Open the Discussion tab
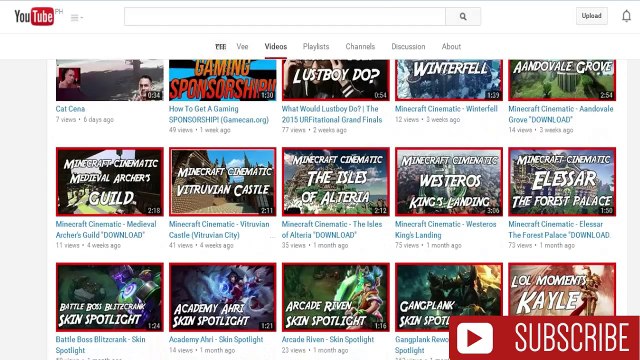Image resolution: width=640 pixels, height=360 pixels. [x=408, y=47]
